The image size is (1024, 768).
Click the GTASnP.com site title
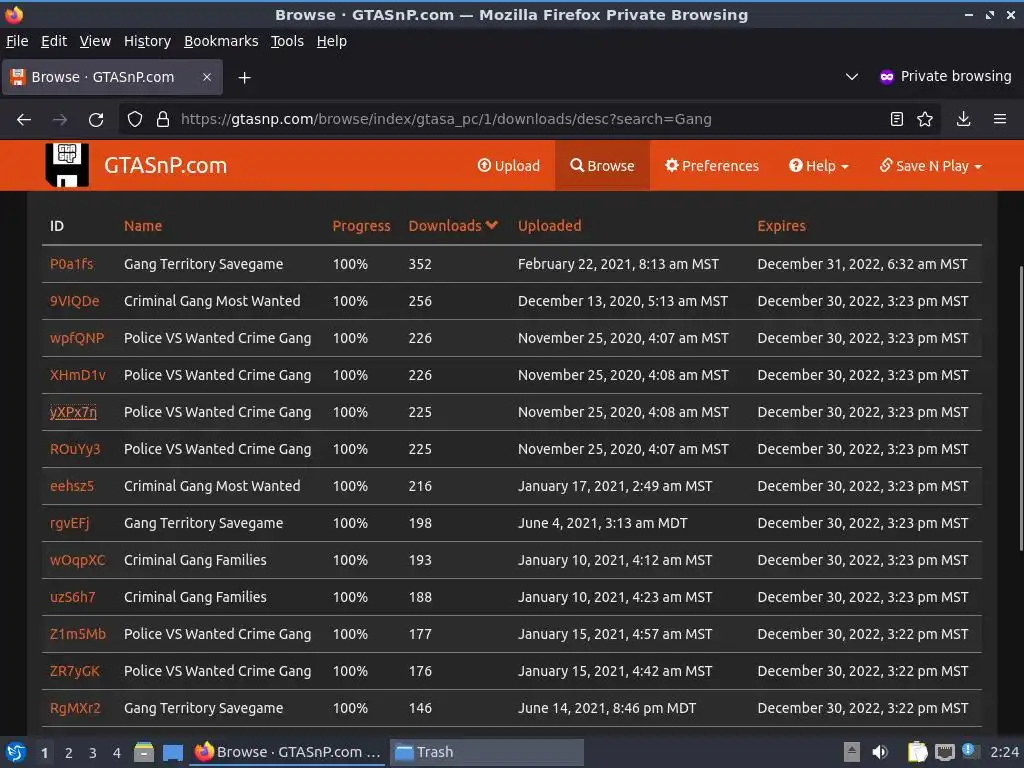coord(165,165)
